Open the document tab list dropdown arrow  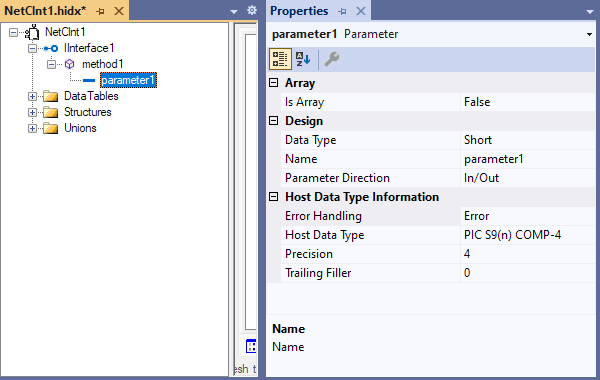point(234,11)
